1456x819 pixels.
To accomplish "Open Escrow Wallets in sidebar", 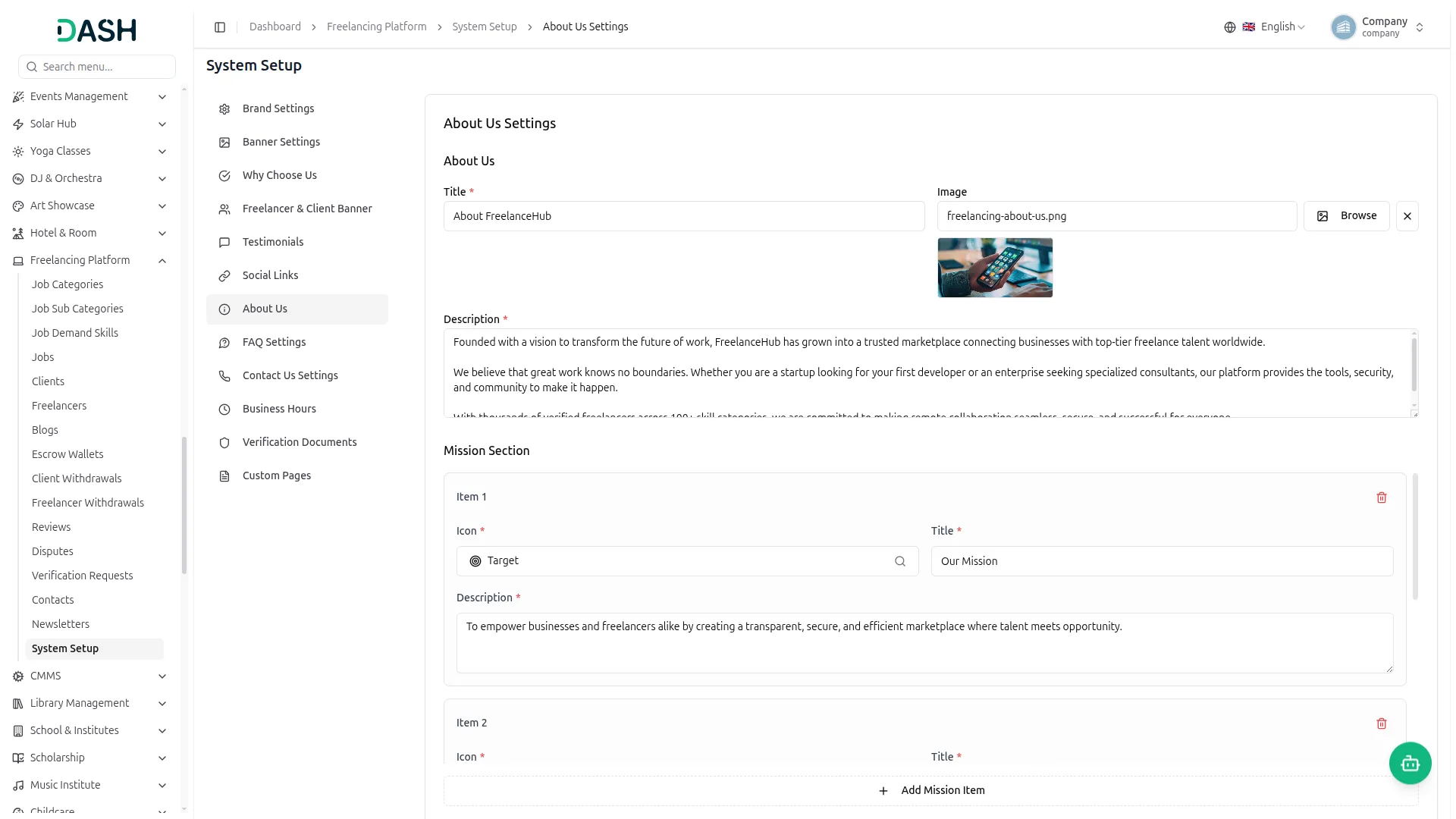I will pos(67,454).
